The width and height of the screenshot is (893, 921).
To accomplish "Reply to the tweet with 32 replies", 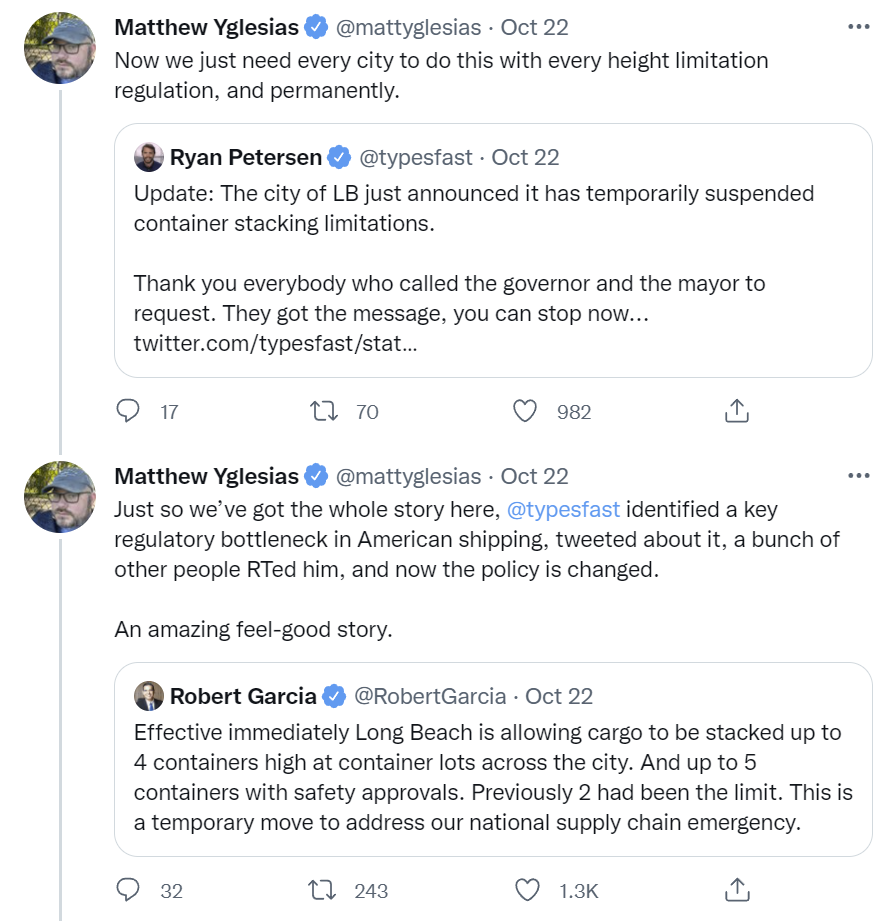I will pyautogui.click(x=128, y=889).
